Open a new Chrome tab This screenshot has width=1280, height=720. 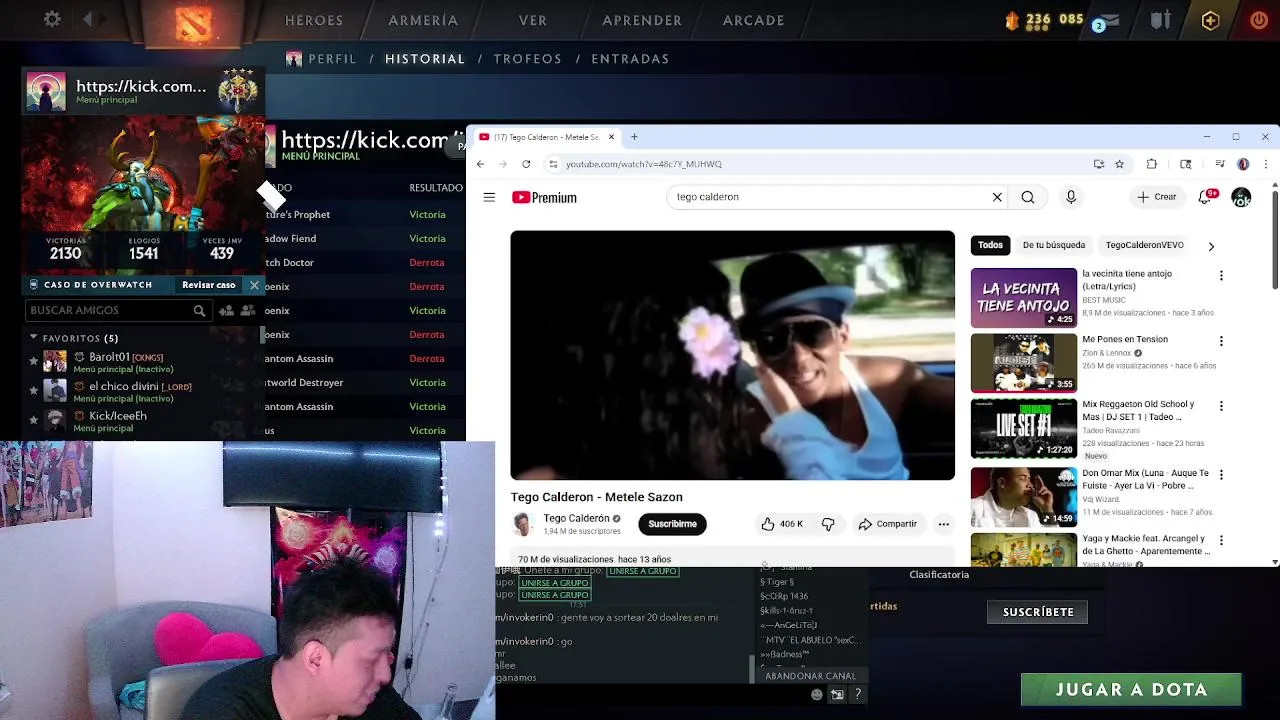coord(633,137)
